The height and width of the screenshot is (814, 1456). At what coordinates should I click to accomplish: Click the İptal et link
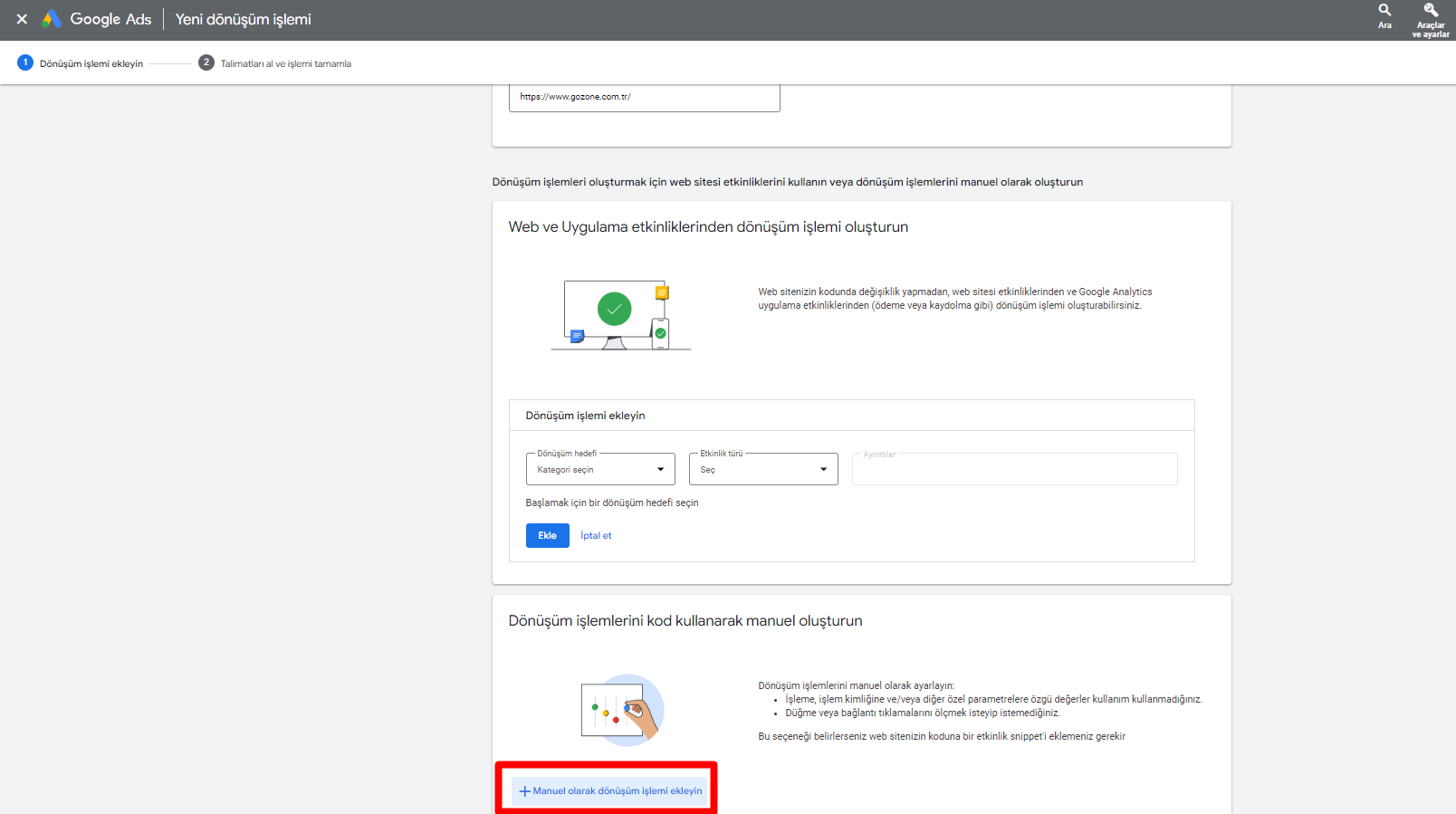[x=596, y=536]
